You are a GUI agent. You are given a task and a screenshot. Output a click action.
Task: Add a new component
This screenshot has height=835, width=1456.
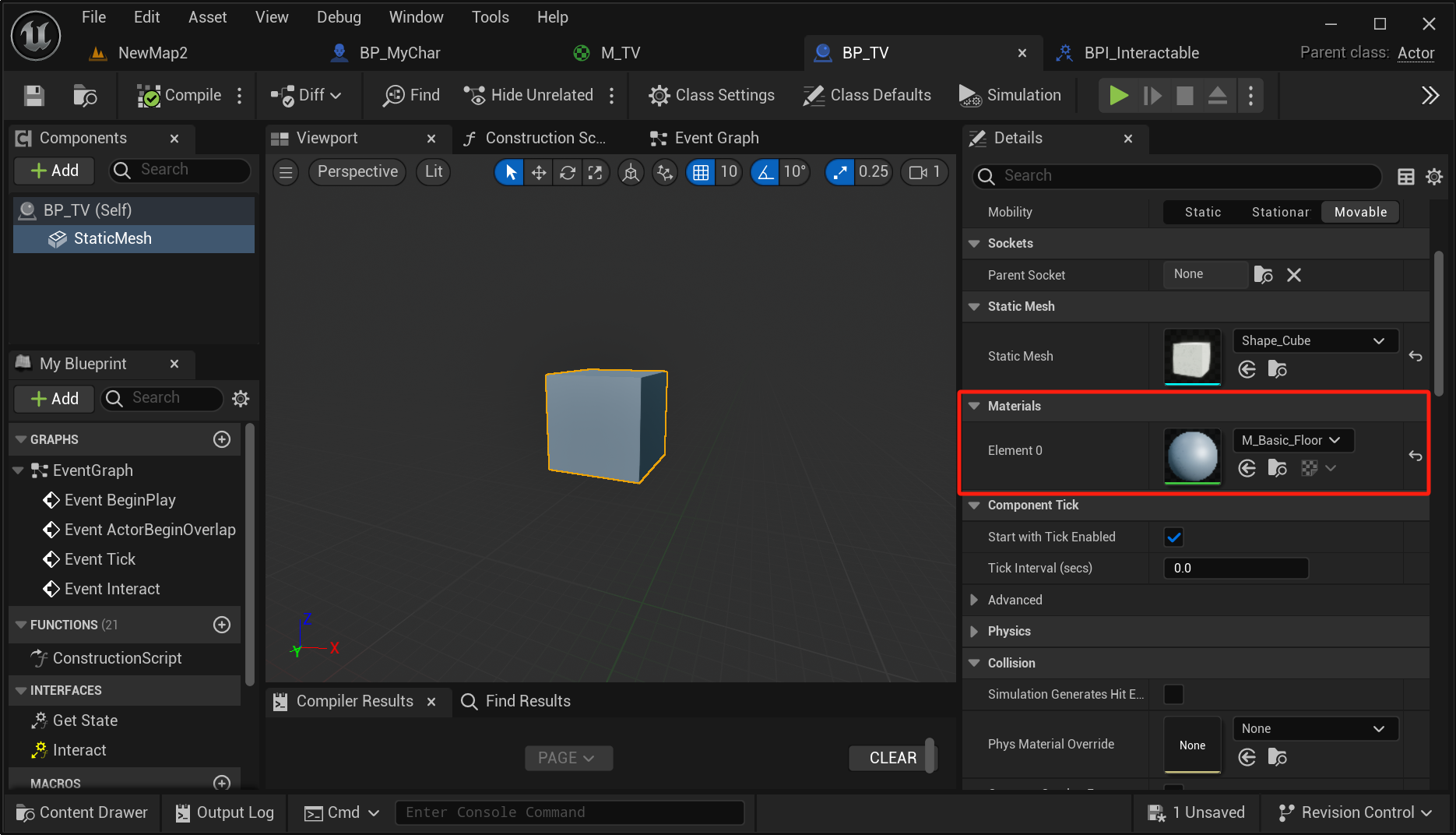(55, 171)
